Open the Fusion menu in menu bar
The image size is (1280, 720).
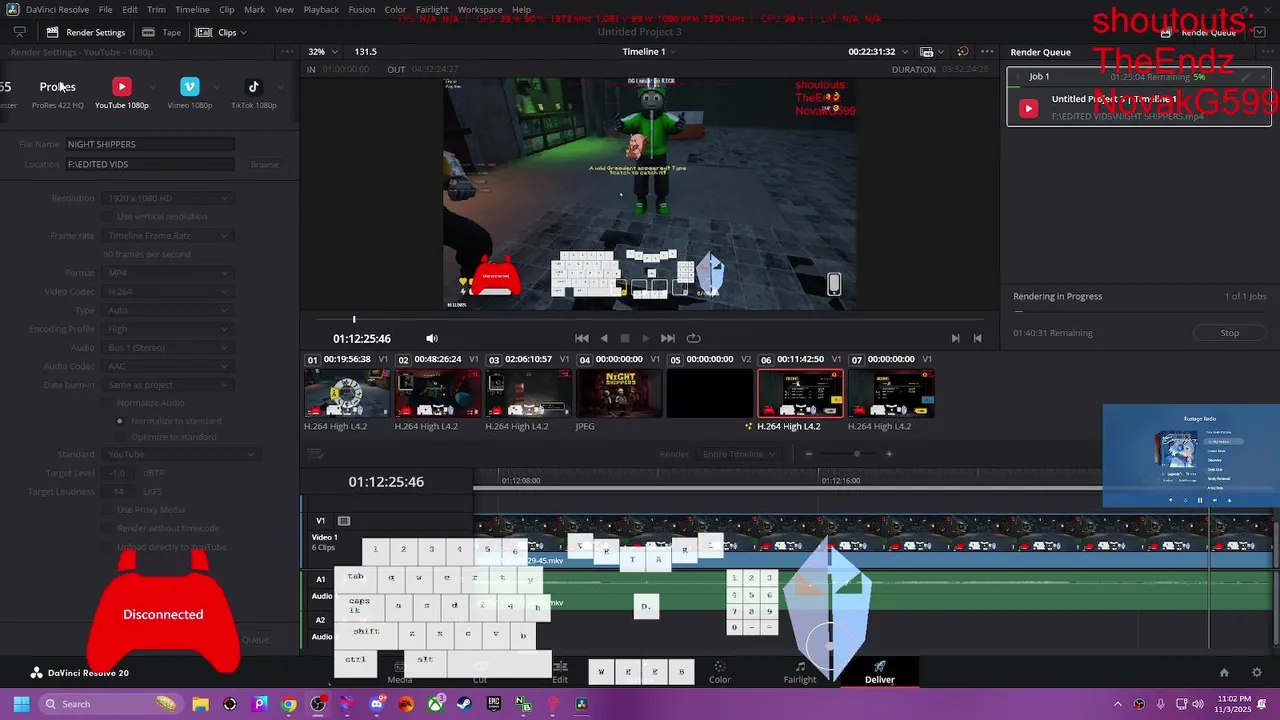[362, 9]
